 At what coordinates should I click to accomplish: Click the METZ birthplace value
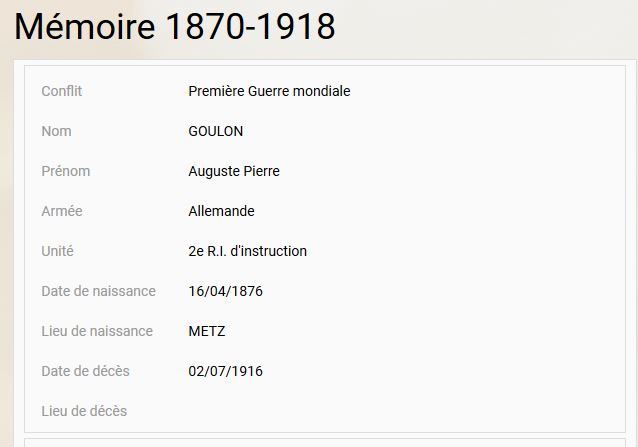click(207, 331)
